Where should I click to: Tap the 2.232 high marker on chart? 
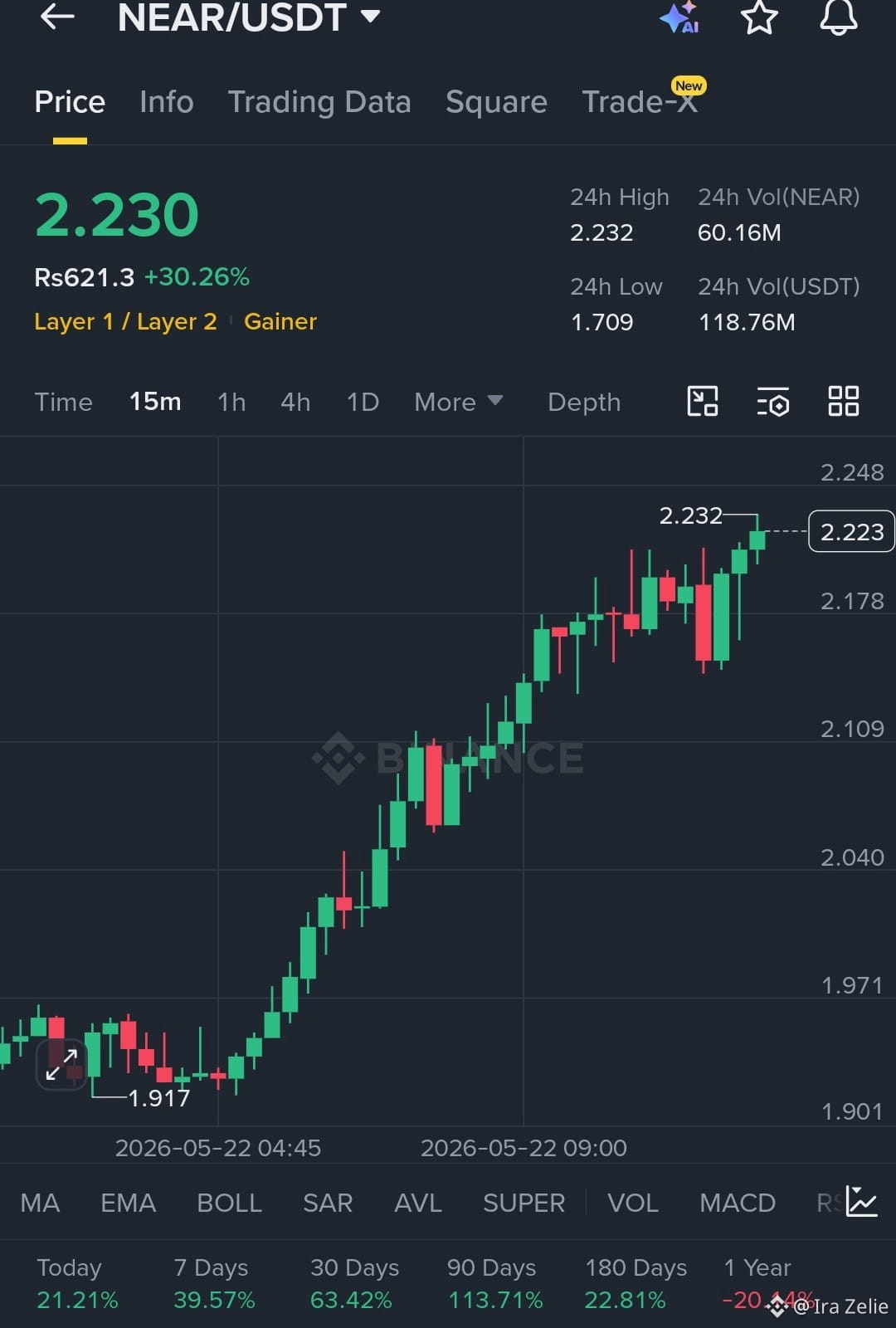tap(690, 515)
